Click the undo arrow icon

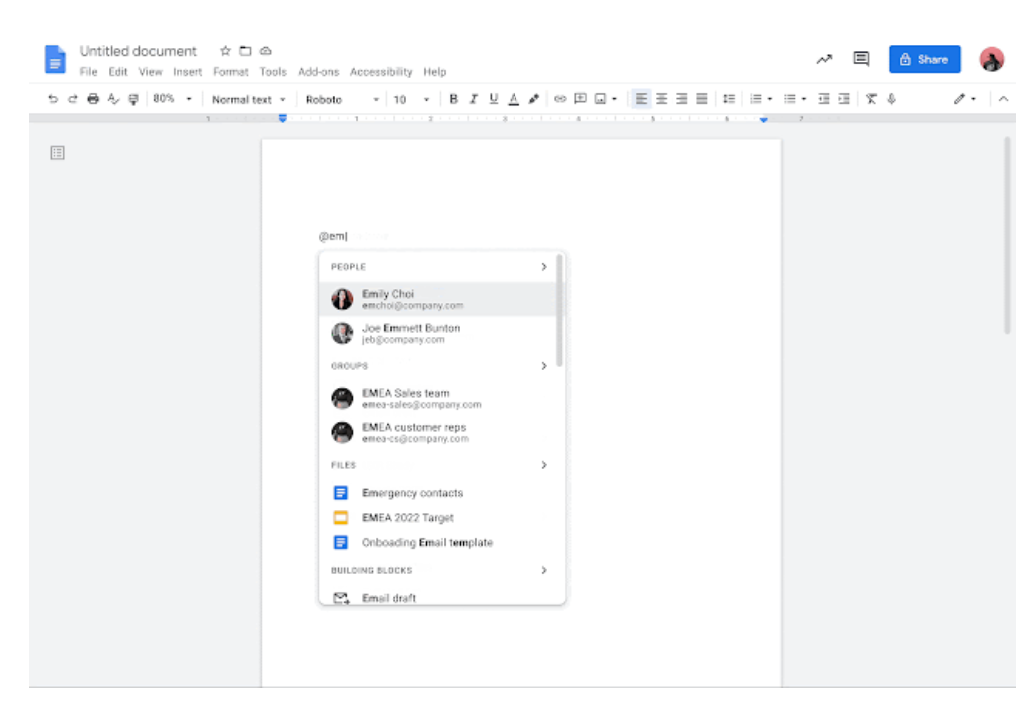click(x=53, y=99)
